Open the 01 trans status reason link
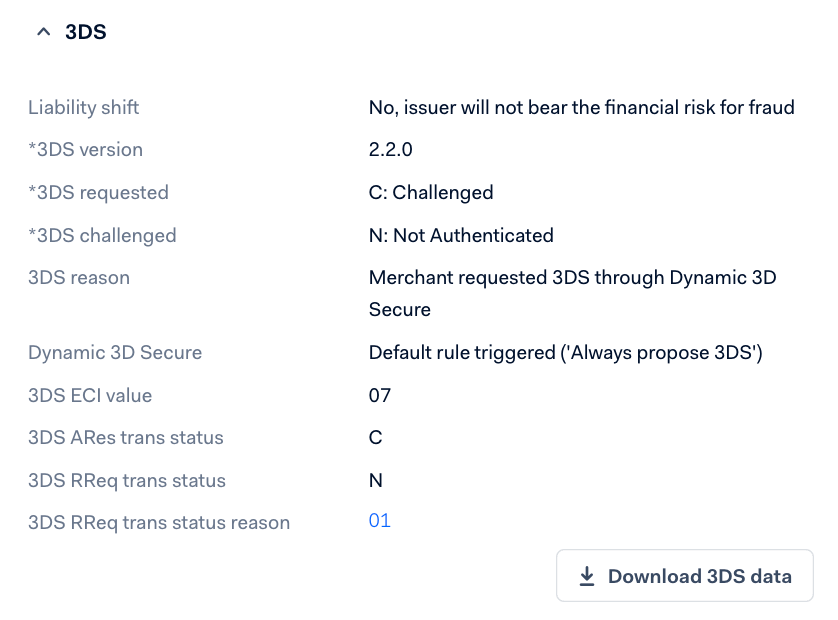Viewport: 838px width, 620px height. click(x=380, y=521)
